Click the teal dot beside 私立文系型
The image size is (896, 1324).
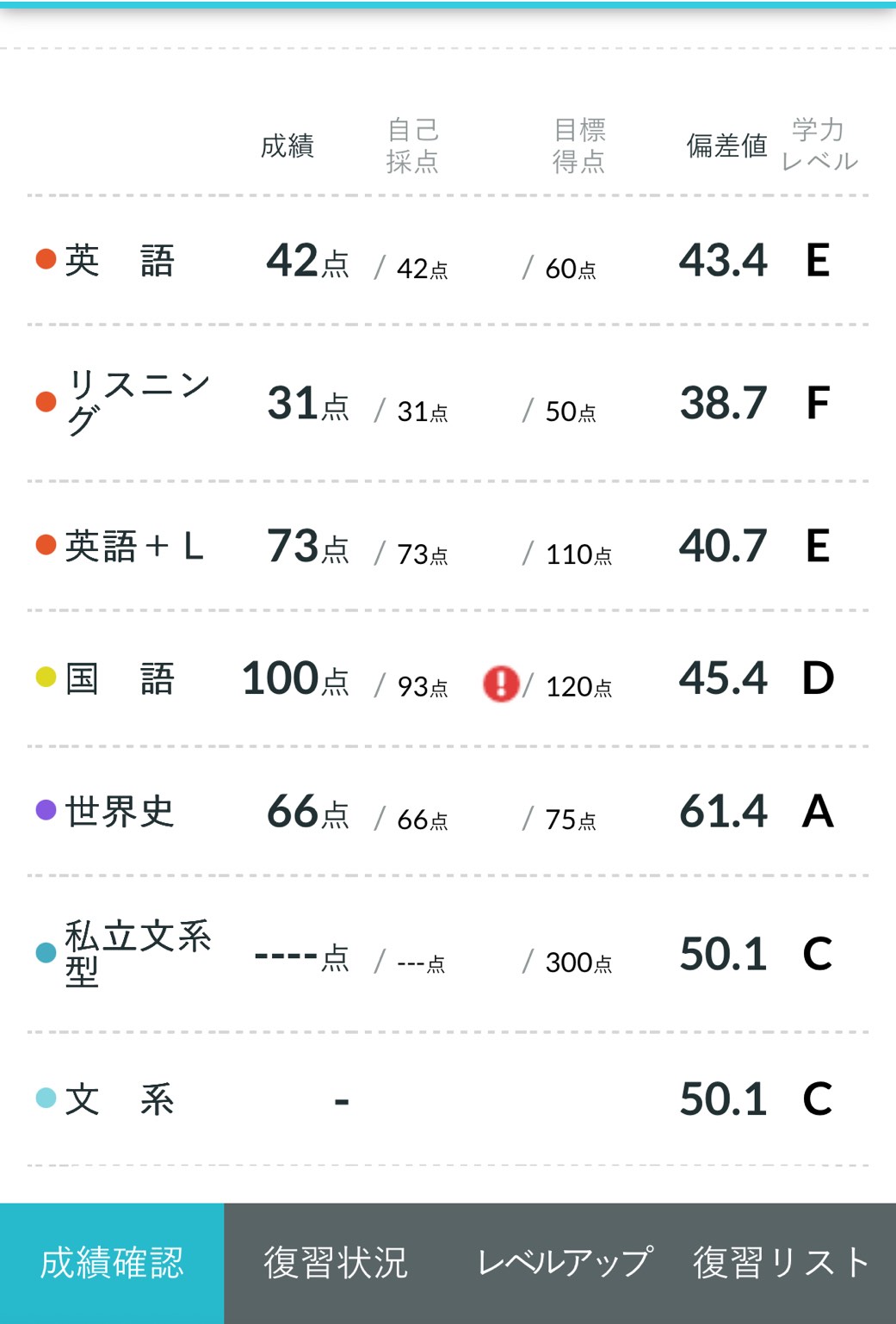(46, 953)
